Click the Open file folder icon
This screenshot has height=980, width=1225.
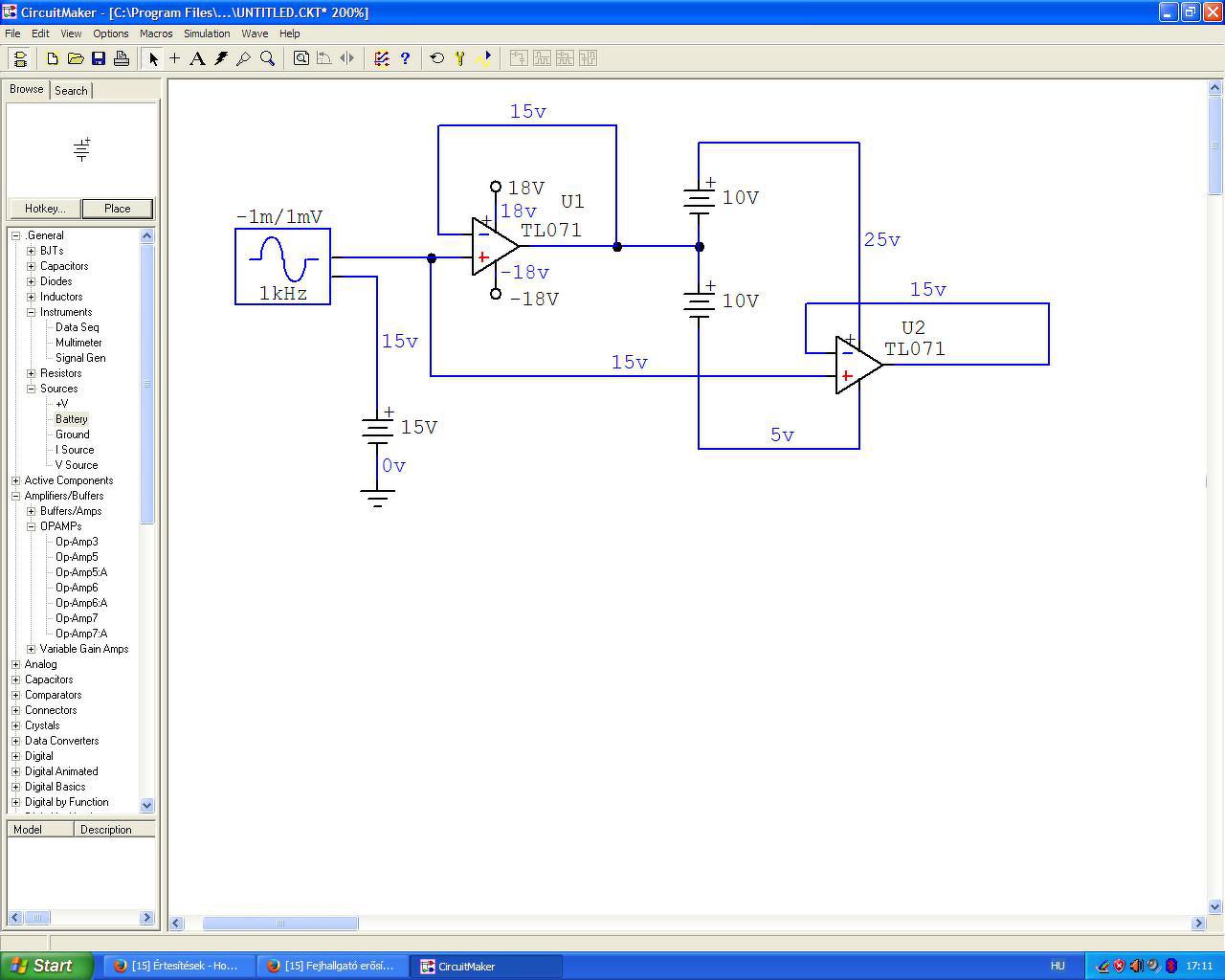coord(76,58)
